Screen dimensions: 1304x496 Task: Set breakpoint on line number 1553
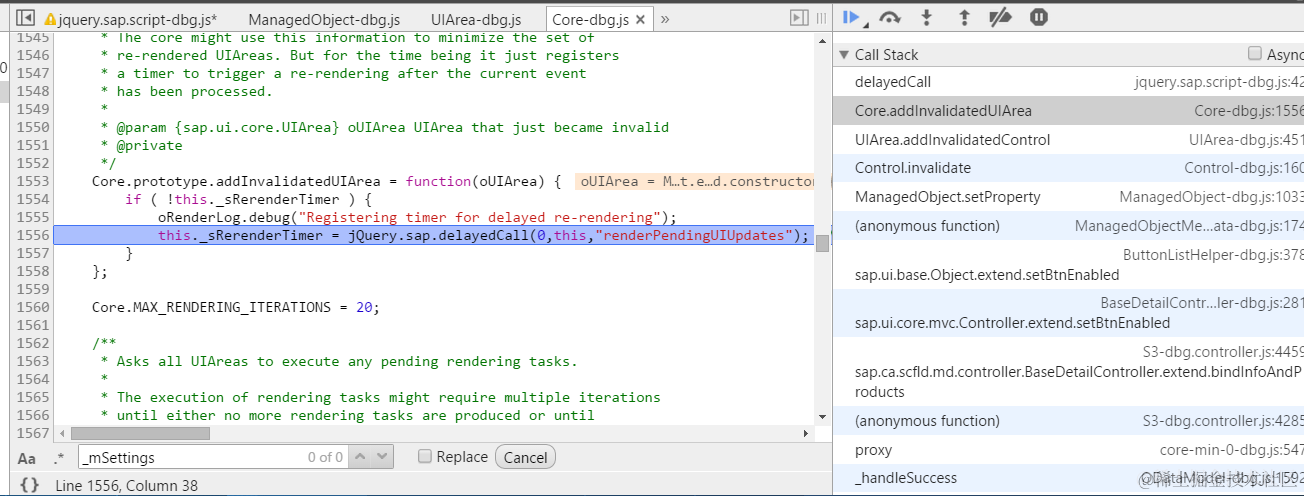point(31,181)
